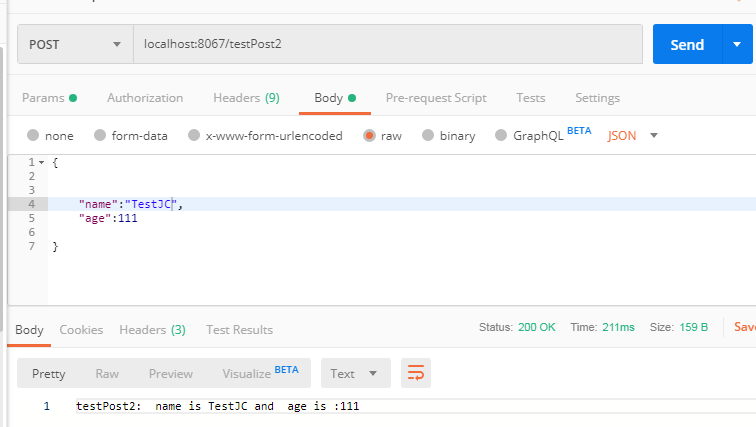The height and width of the screenshot is (427, 756).
Task: Switch response view to Raw
Action: coord(107,374)
